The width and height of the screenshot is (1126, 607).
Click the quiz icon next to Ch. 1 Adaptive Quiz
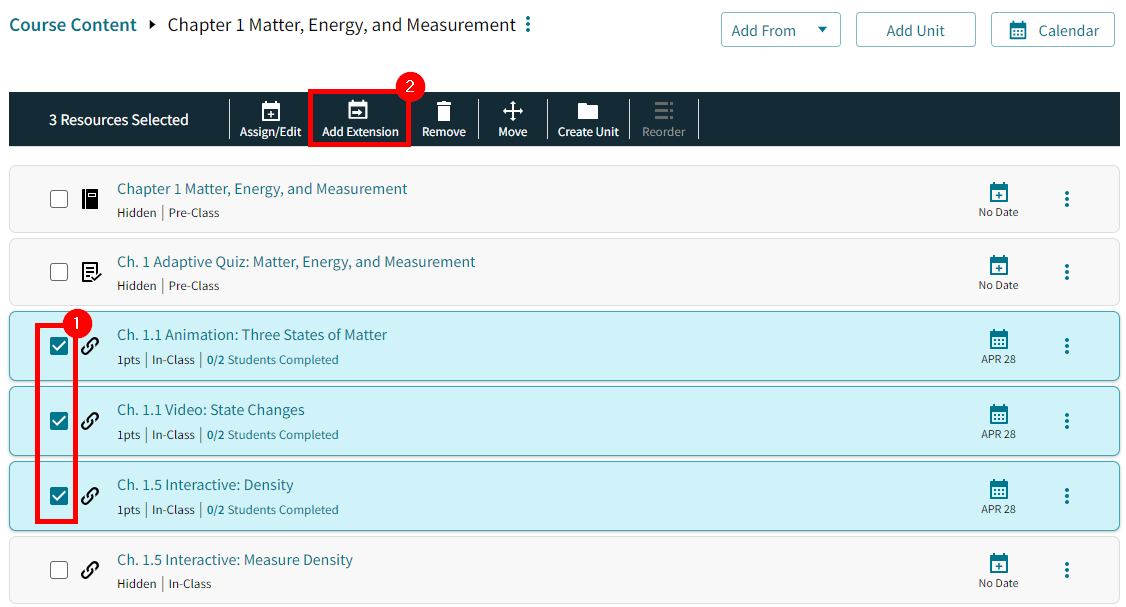90,271
